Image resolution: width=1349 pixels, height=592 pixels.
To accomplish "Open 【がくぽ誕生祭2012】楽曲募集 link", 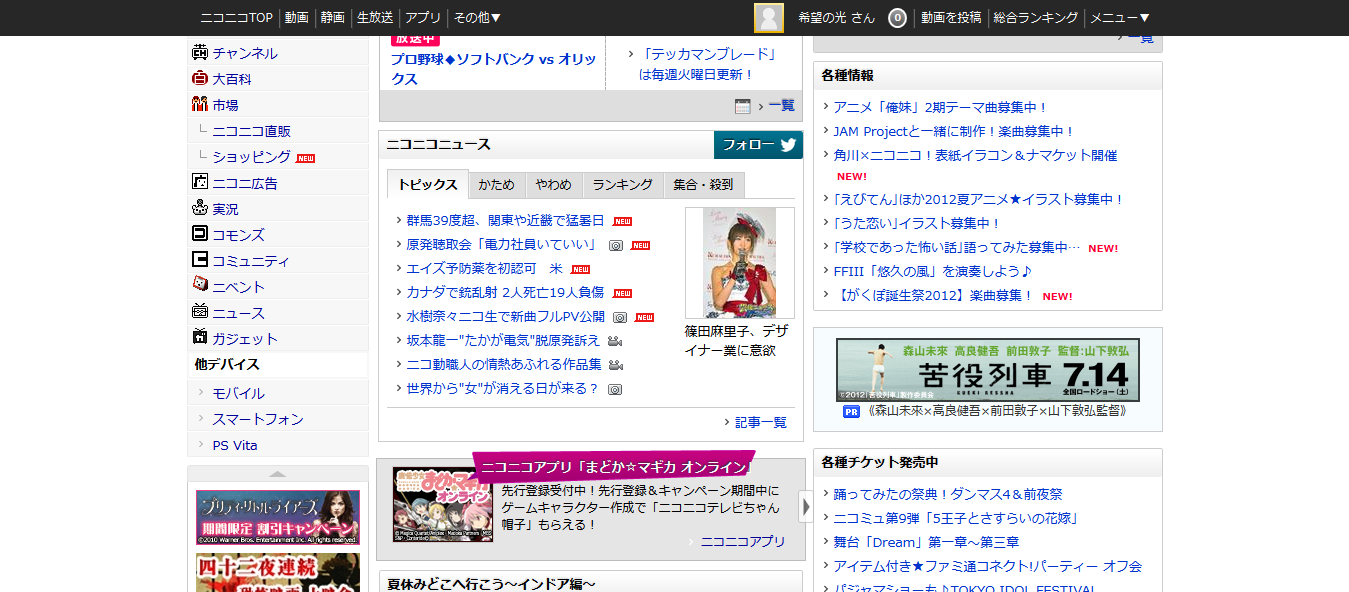I will (933, 295).
